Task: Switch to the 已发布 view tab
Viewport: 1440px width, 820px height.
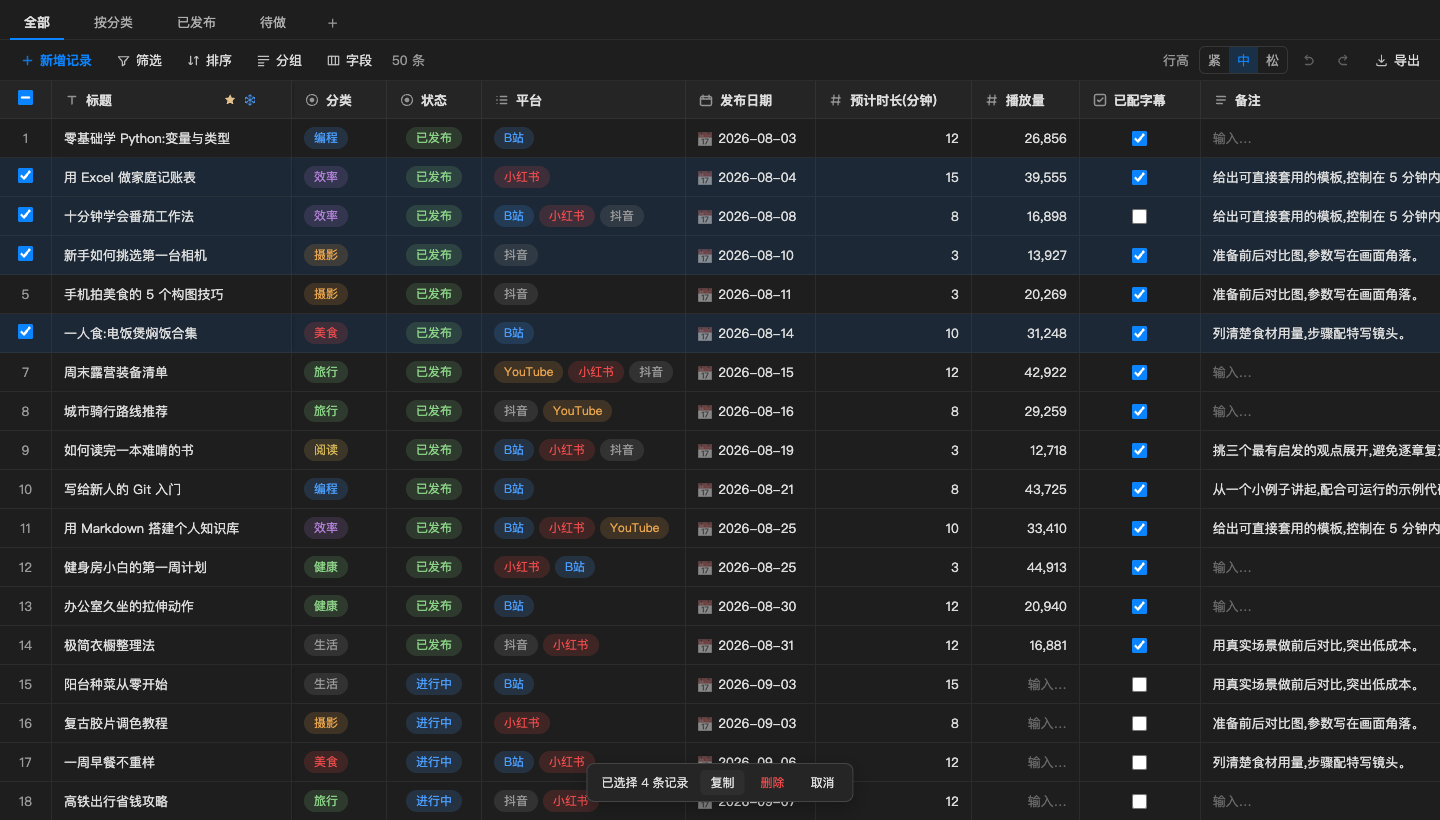Action: click(196, 22)
